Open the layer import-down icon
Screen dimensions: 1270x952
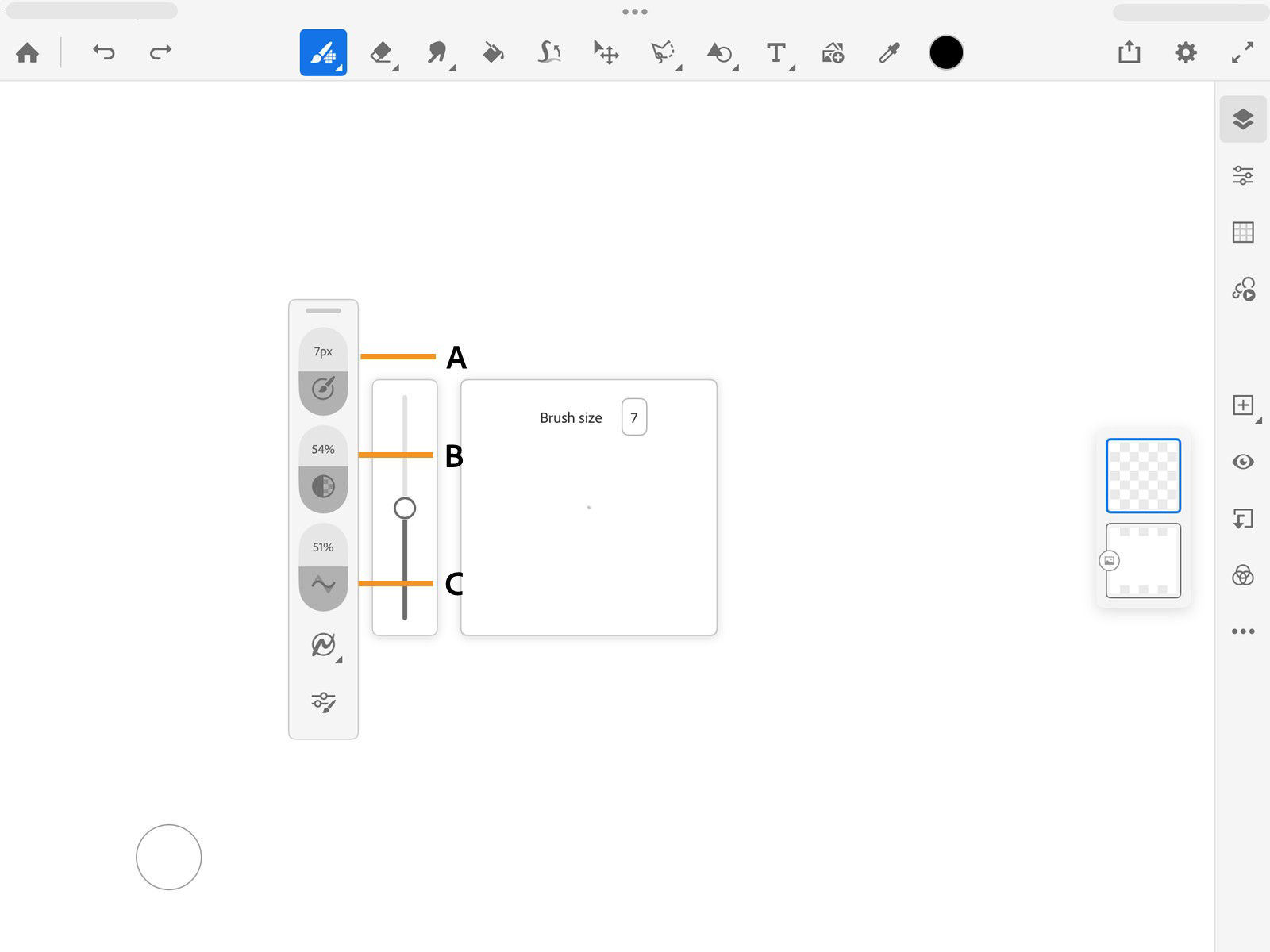1243,519
